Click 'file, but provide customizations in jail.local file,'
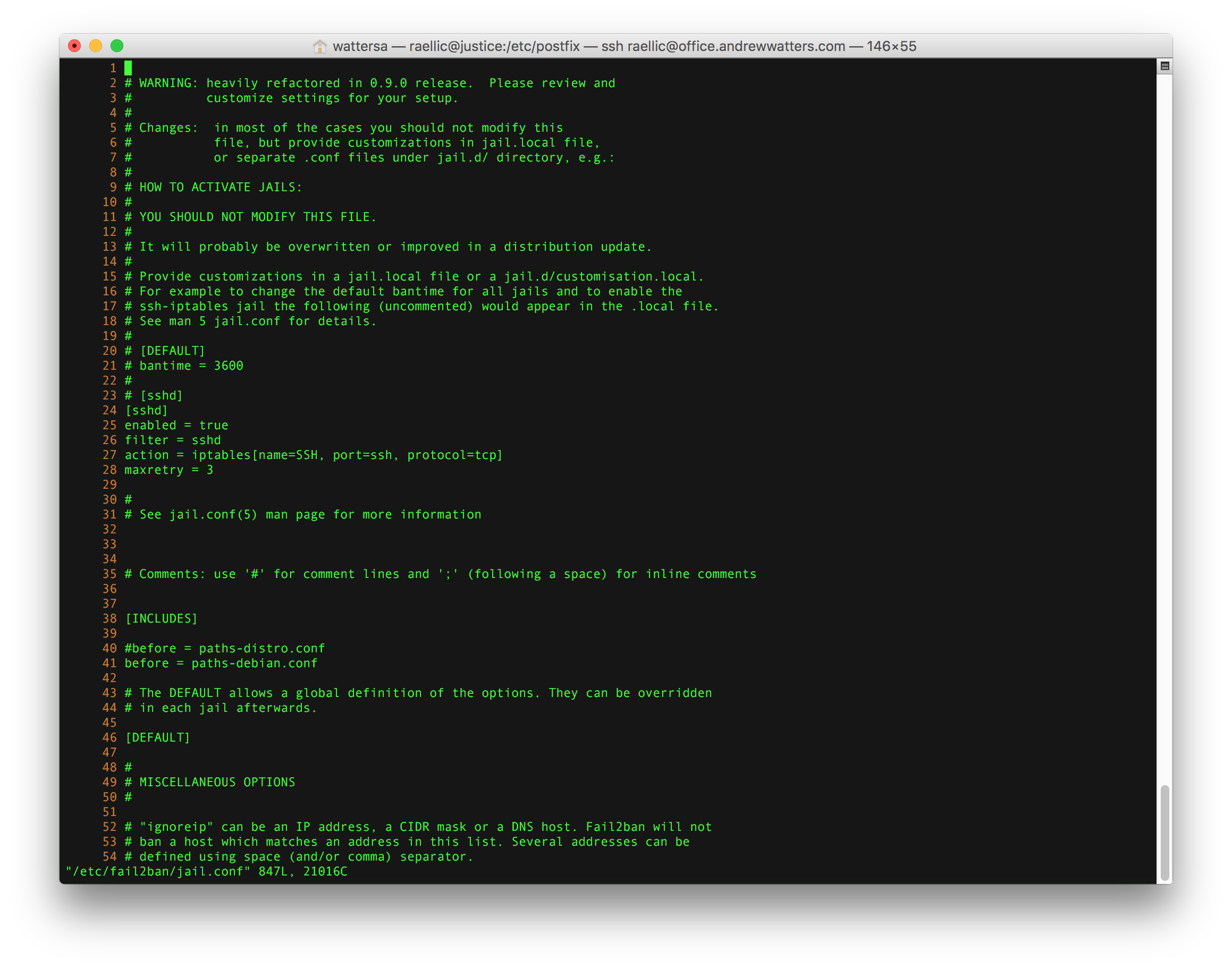Viewport: 1232px width, 969px height. coord(407,143)
